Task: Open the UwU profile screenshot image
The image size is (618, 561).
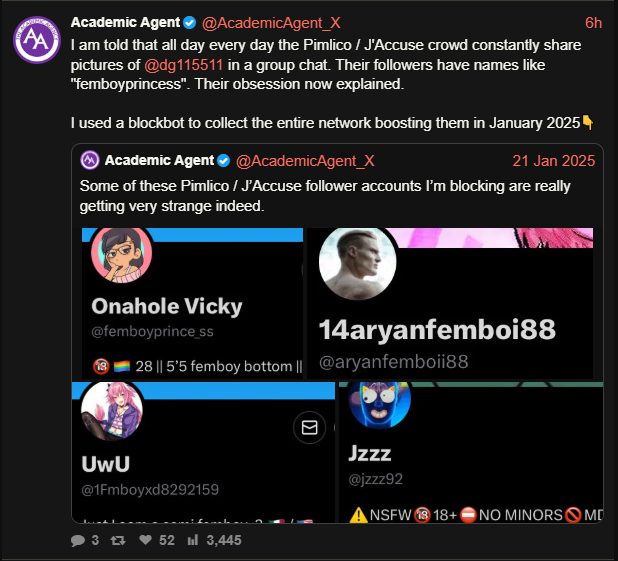Action: pos(203,452)
